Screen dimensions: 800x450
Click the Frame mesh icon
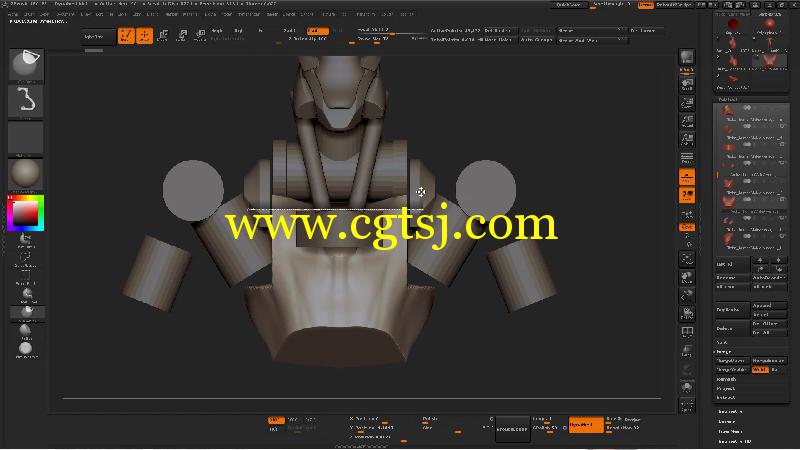687,259
